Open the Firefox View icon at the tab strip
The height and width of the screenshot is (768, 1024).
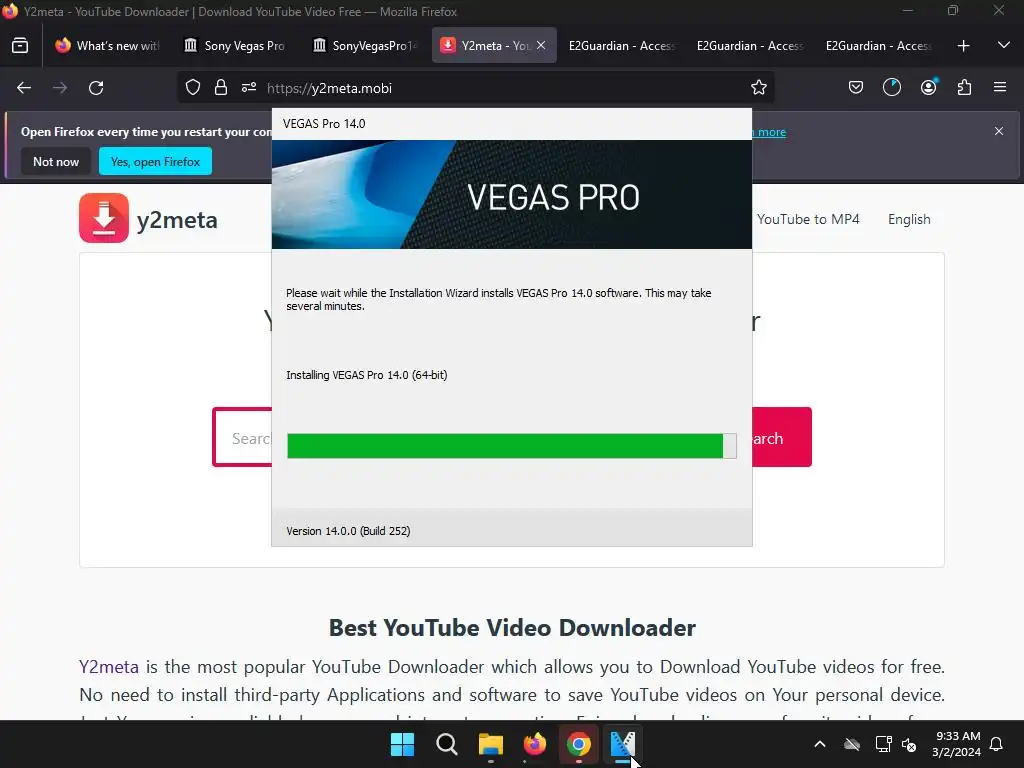point(20,46)
